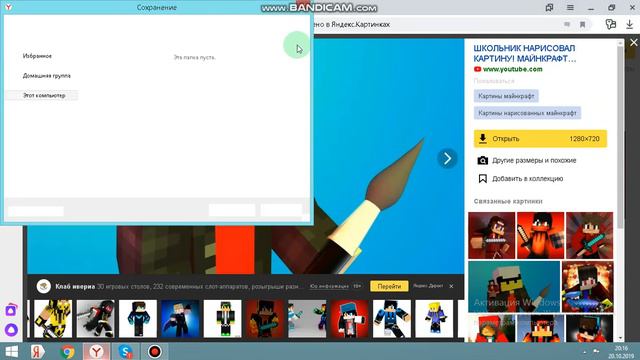Click the translator icon in browser toolbar

click(x=611, y=24)
